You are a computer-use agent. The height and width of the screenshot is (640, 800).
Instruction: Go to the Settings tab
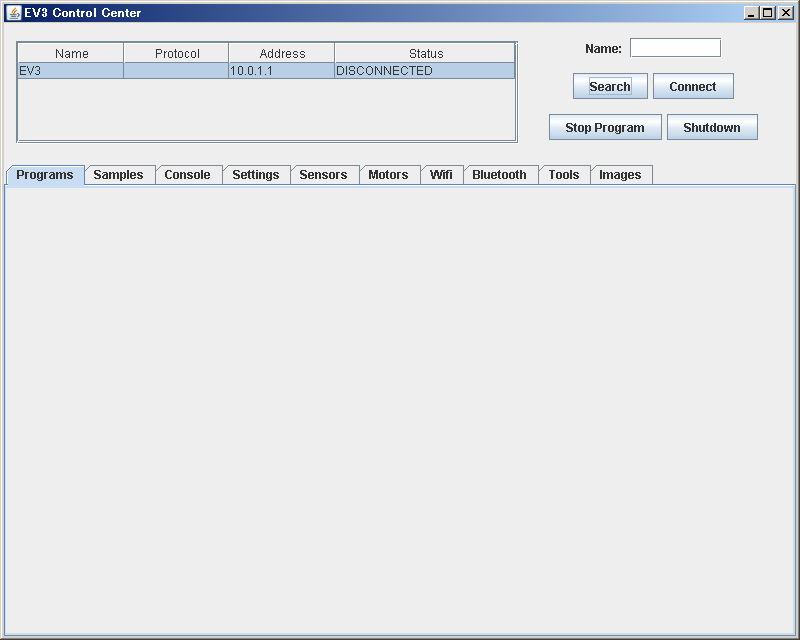point(256,175)
